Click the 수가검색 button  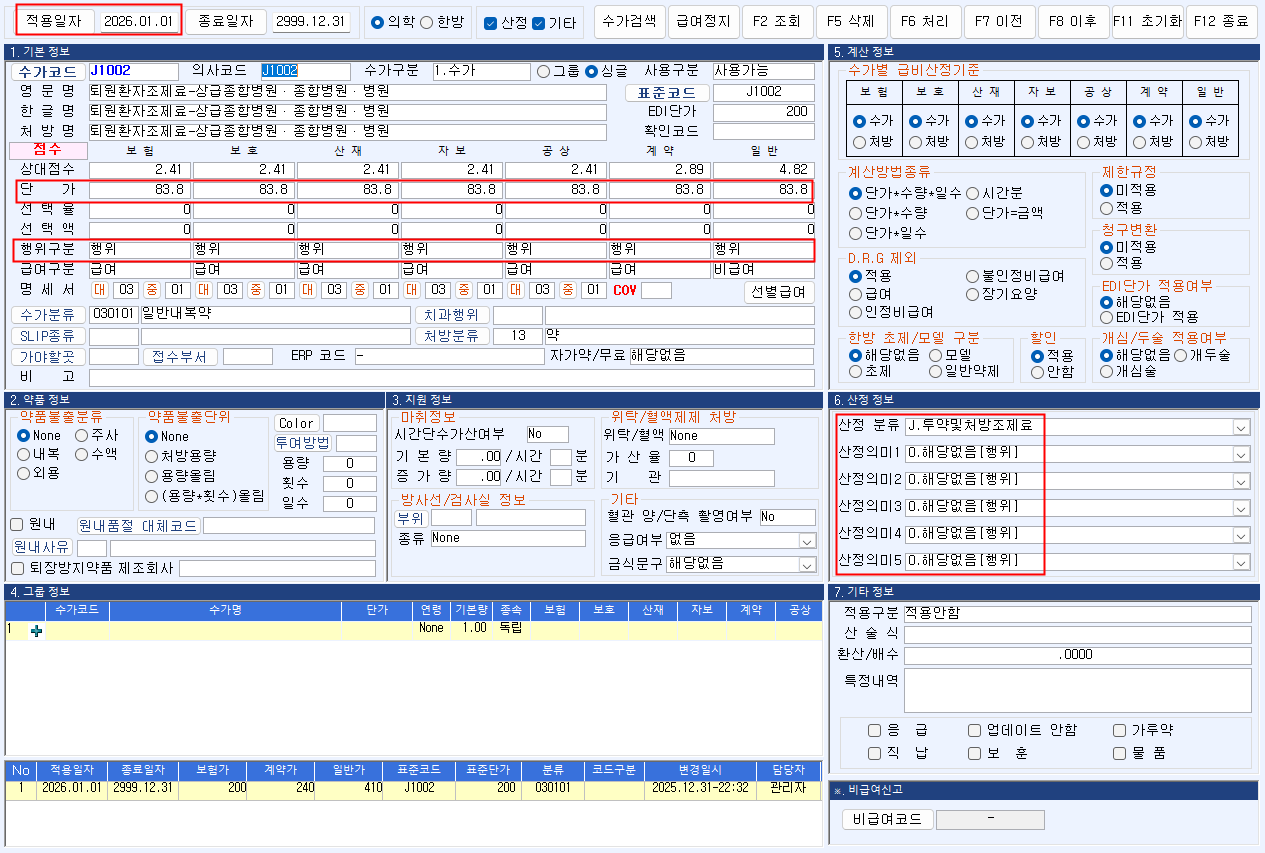629,21
